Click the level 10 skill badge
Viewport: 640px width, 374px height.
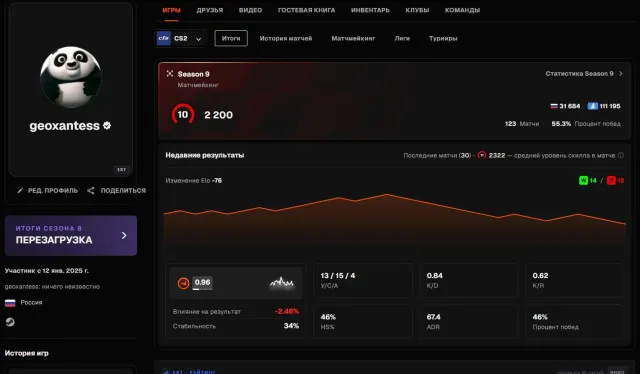pos(183,115)
